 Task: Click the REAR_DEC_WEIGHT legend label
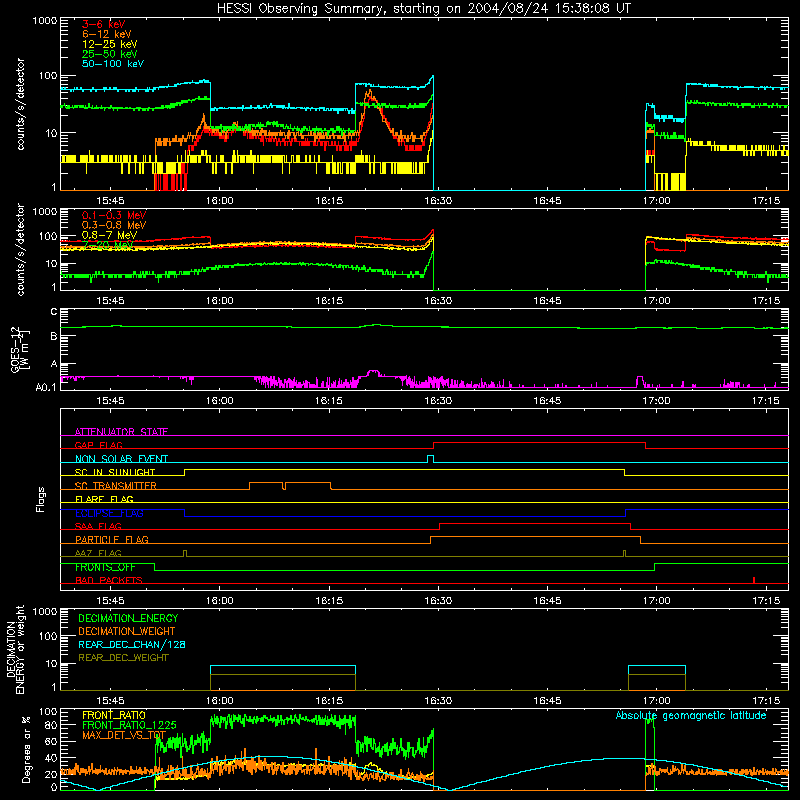tap(123, 658)
